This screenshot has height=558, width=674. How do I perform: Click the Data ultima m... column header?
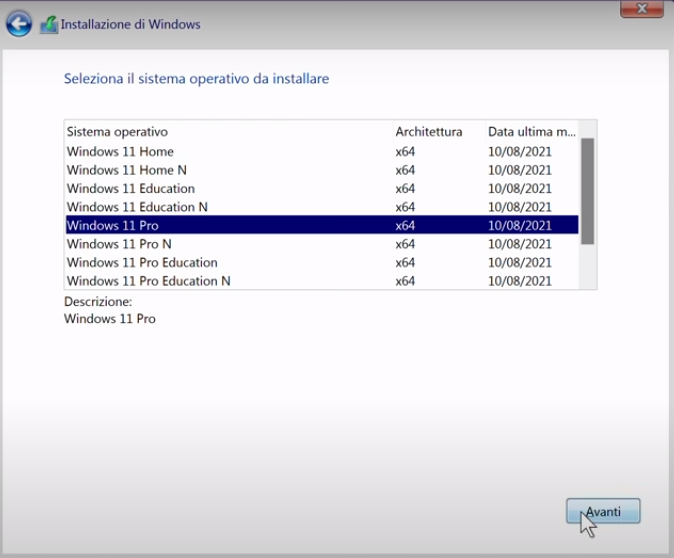click(x=532, y=132)
